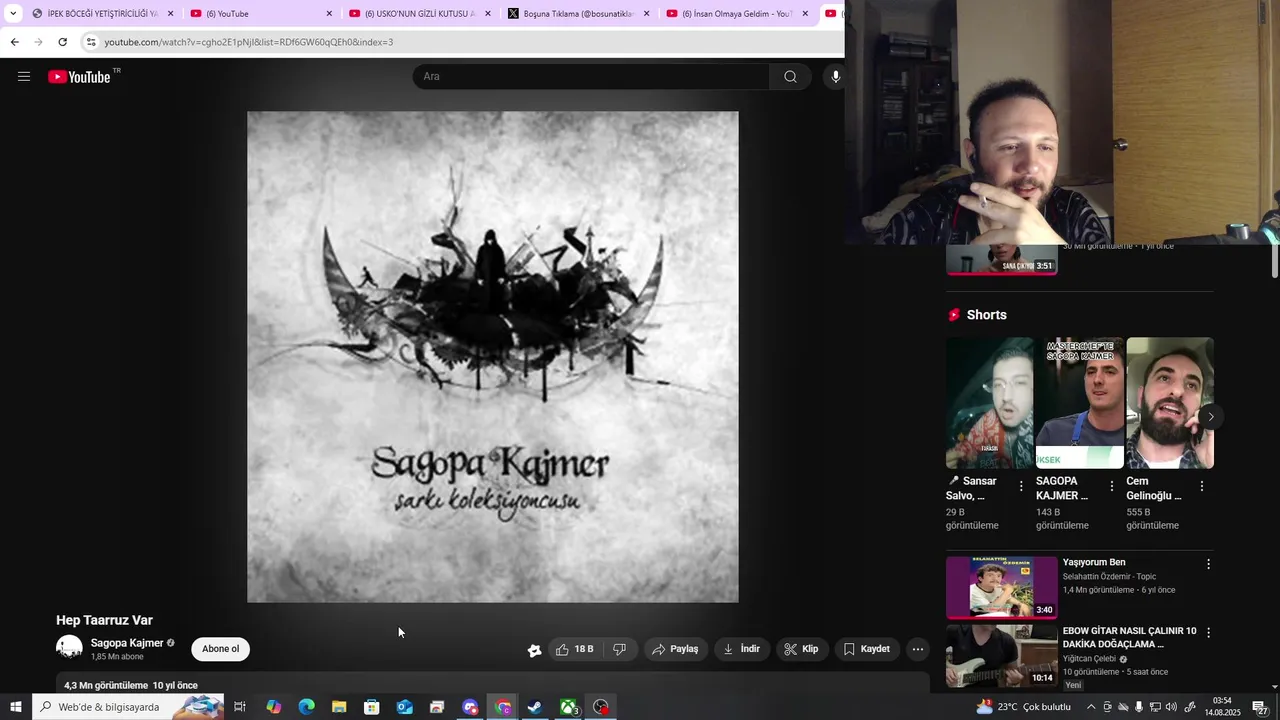Open the Yaşıyorum Ben title link
This screenshot has width=1280, height=720.
(1094, 562)
